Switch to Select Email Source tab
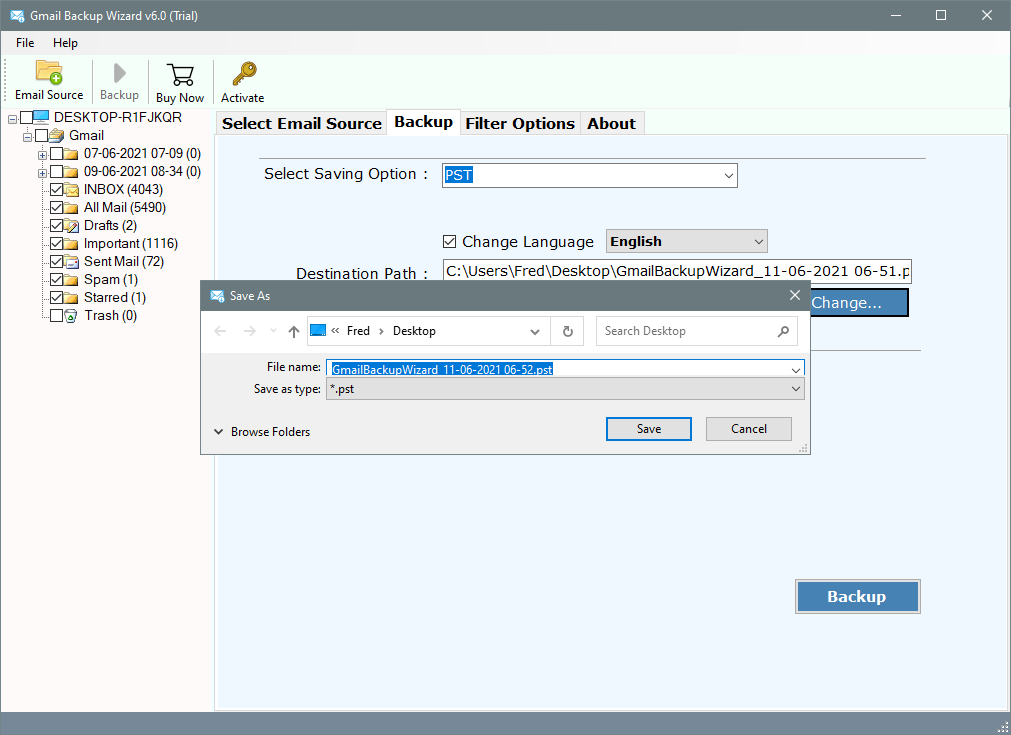 click(x=302, y=123)
